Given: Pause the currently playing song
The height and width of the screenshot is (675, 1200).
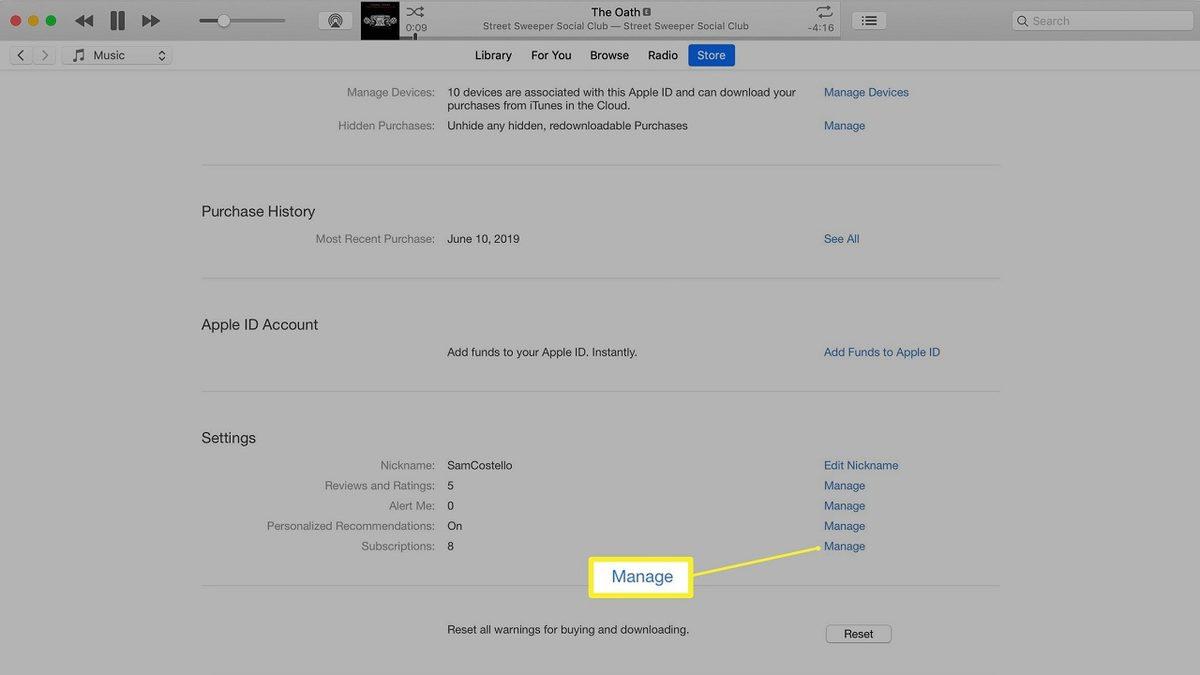Looking at the screenshot, I should click(117, 19).
